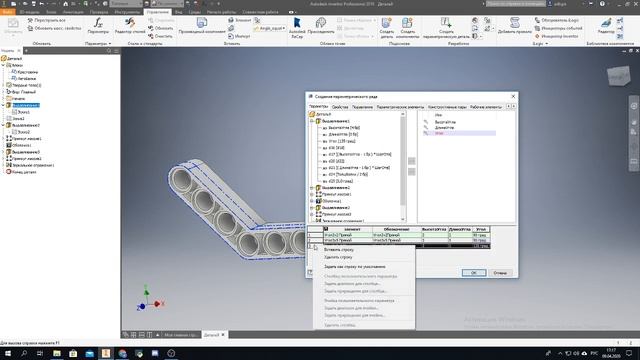
Task: Close the Деталь document tab at the bottom
Action: (223, 335)
